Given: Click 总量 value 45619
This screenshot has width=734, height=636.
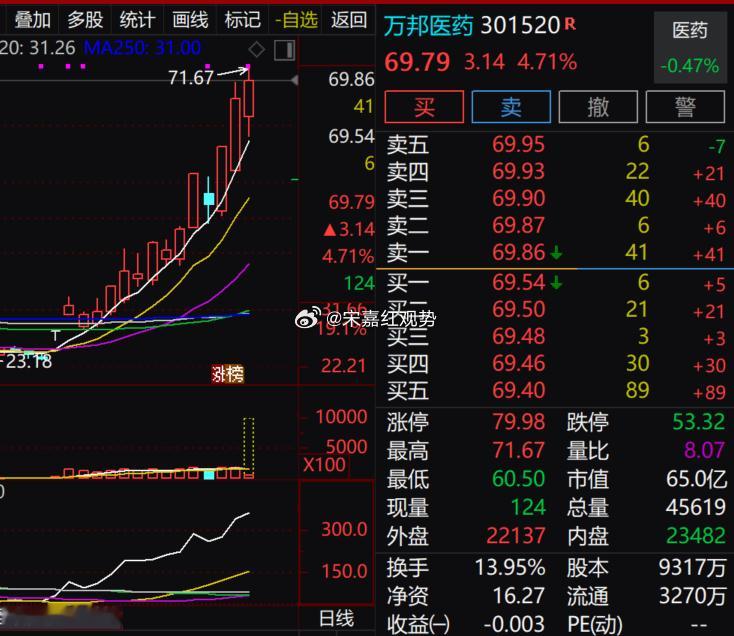Looking at the screenshot, I should click(696, 507).
